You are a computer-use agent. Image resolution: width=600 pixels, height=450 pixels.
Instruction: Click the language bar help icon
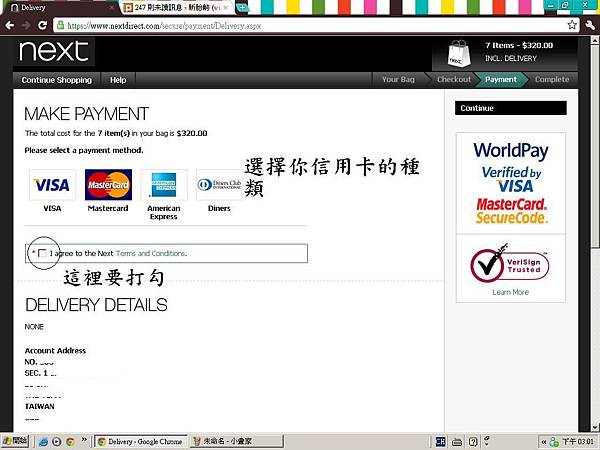(x=473, y=442)
